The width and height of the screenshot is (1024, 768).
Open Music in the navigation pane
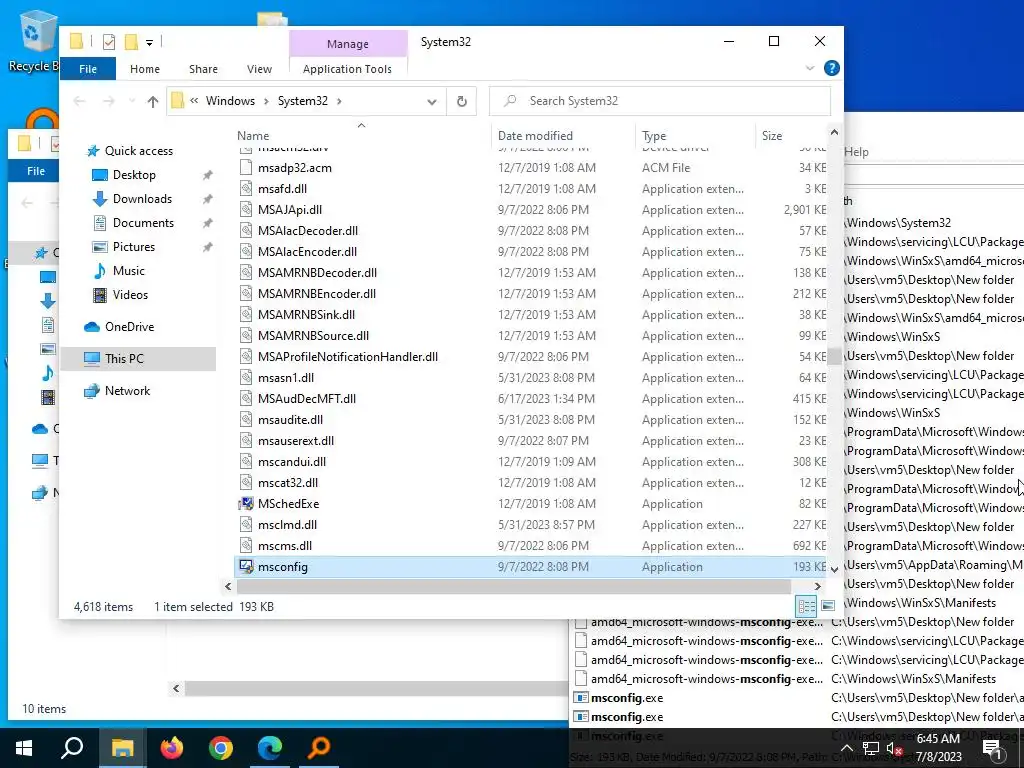pos(129,271)
